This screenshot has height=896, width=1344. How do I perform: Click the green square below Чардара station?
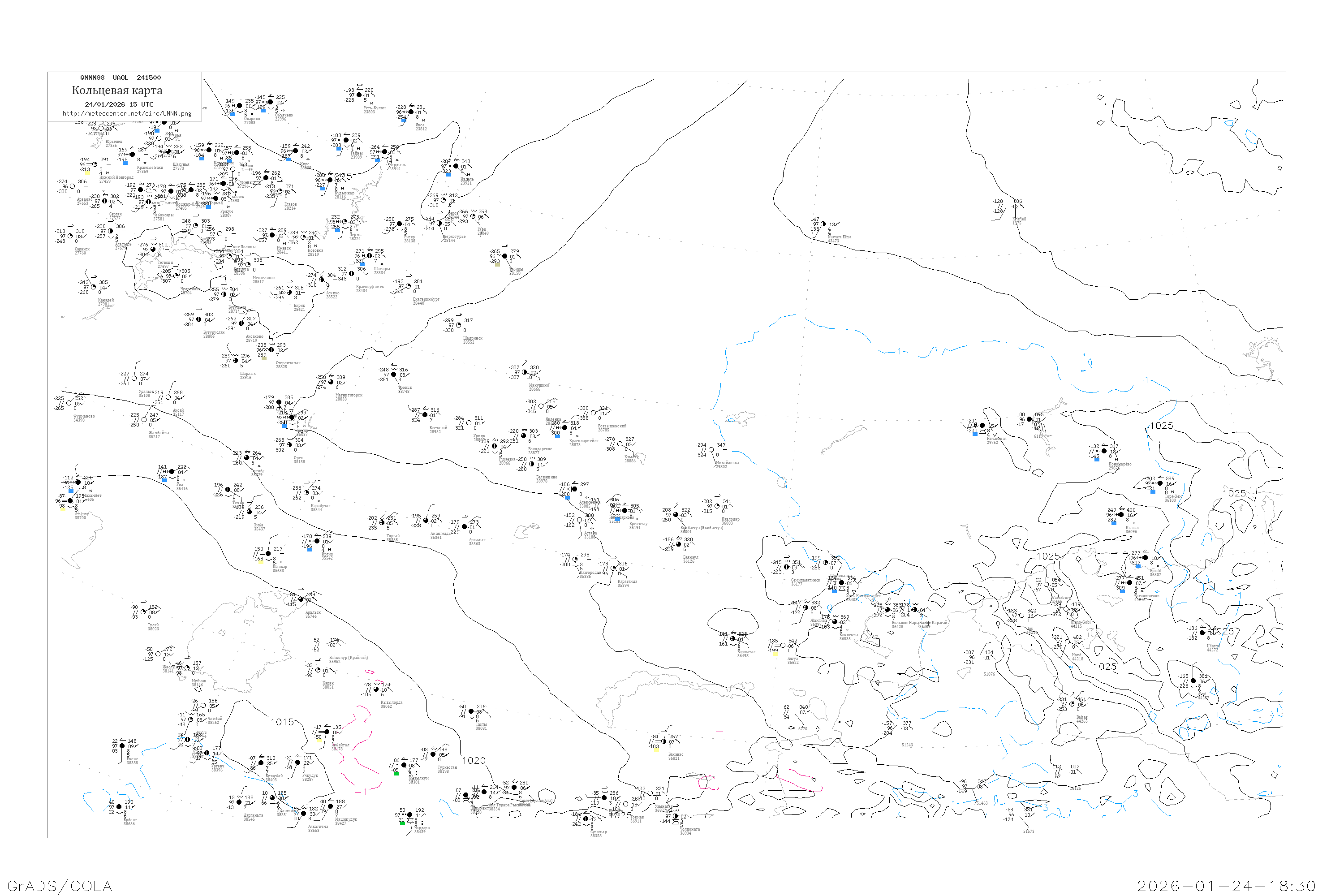[x=402, y=823]
